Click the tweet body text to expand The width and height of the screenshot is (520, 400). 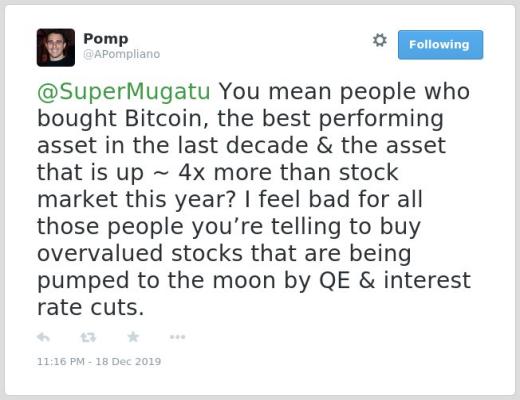(x=253, y=199)
